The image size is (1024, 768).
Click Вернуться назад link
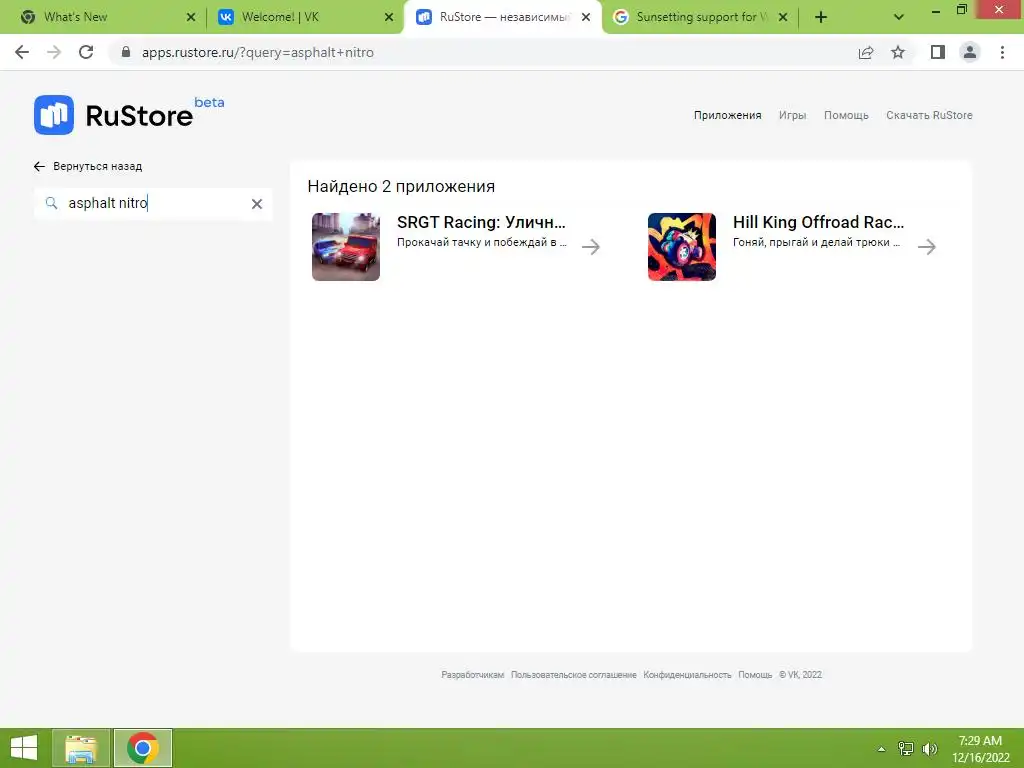pos(97,167)
